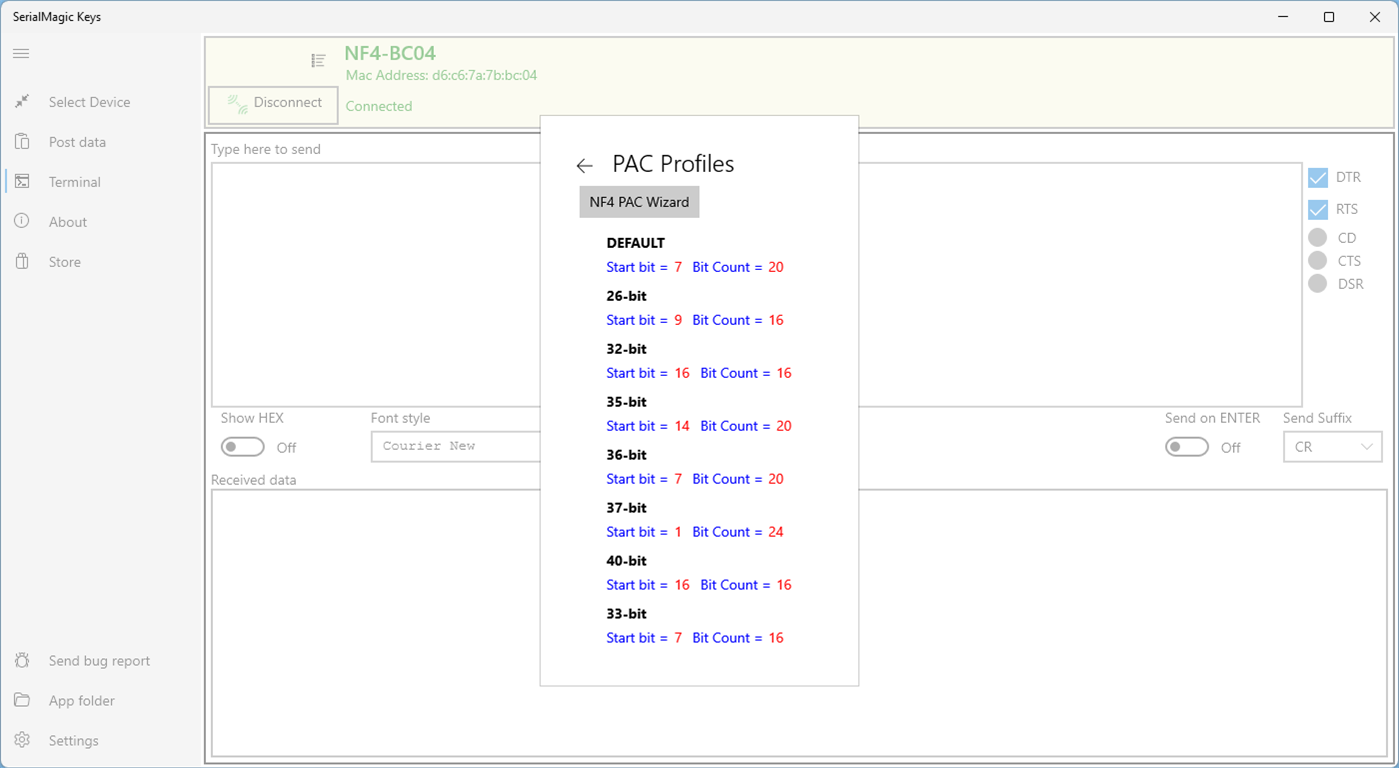Click the CTS signal indicator

(x=1318, y=261)
